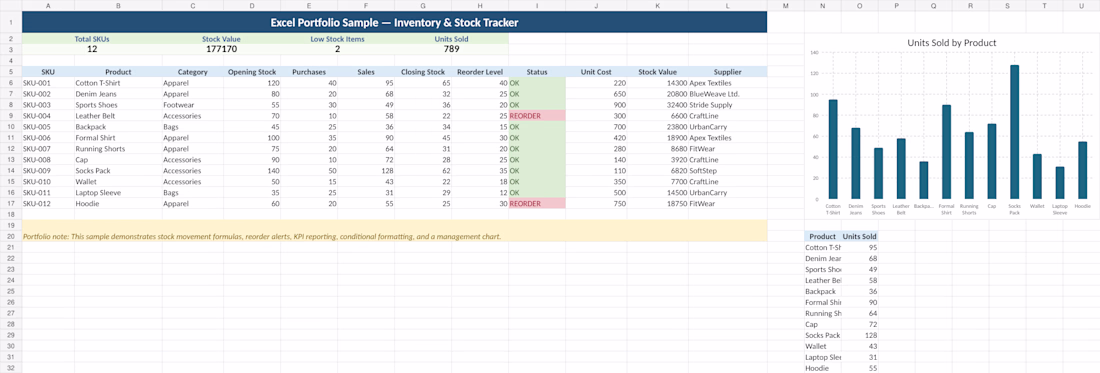Select the Footwear category cell
Screen dimensions: 1100x373
pos(193,104)
